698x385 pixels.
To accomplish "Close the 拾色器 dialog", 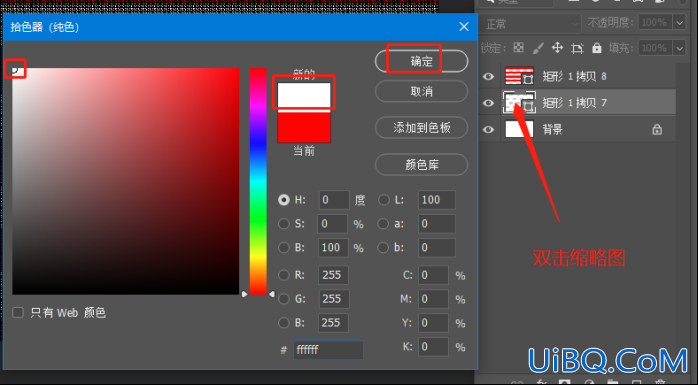I will click(x=464, y=27).
